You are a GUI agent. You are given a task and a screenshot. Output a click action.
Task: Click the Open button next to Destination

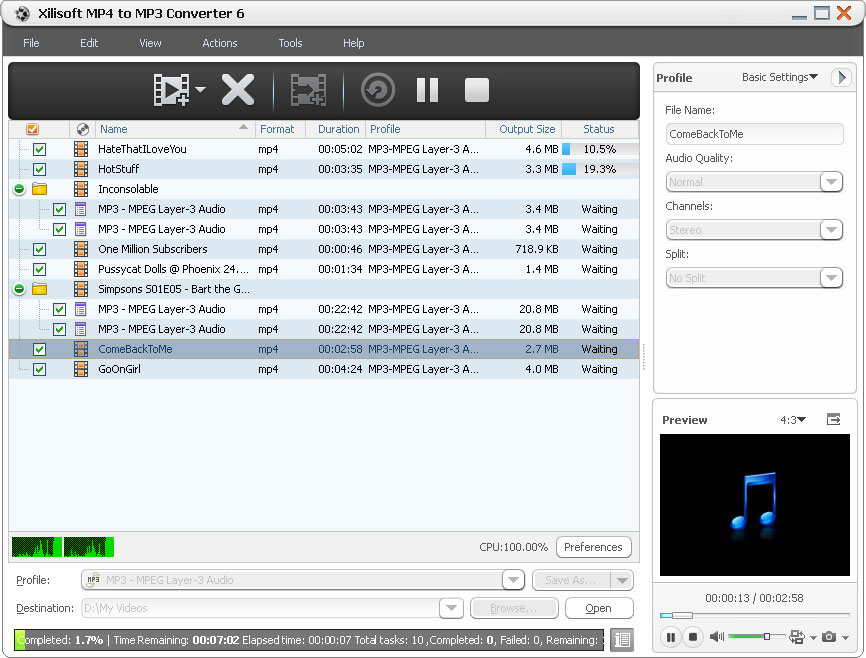point(598,608)
